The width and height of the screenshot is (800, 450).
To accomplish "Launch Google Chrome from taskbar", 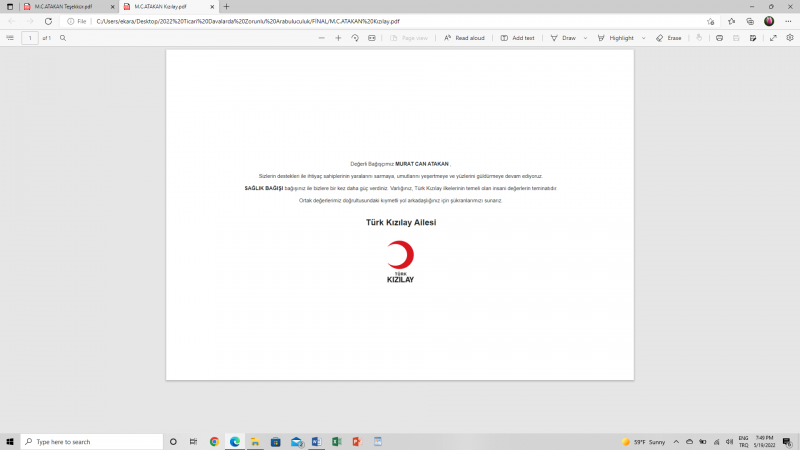I will (x=214, y=442).
